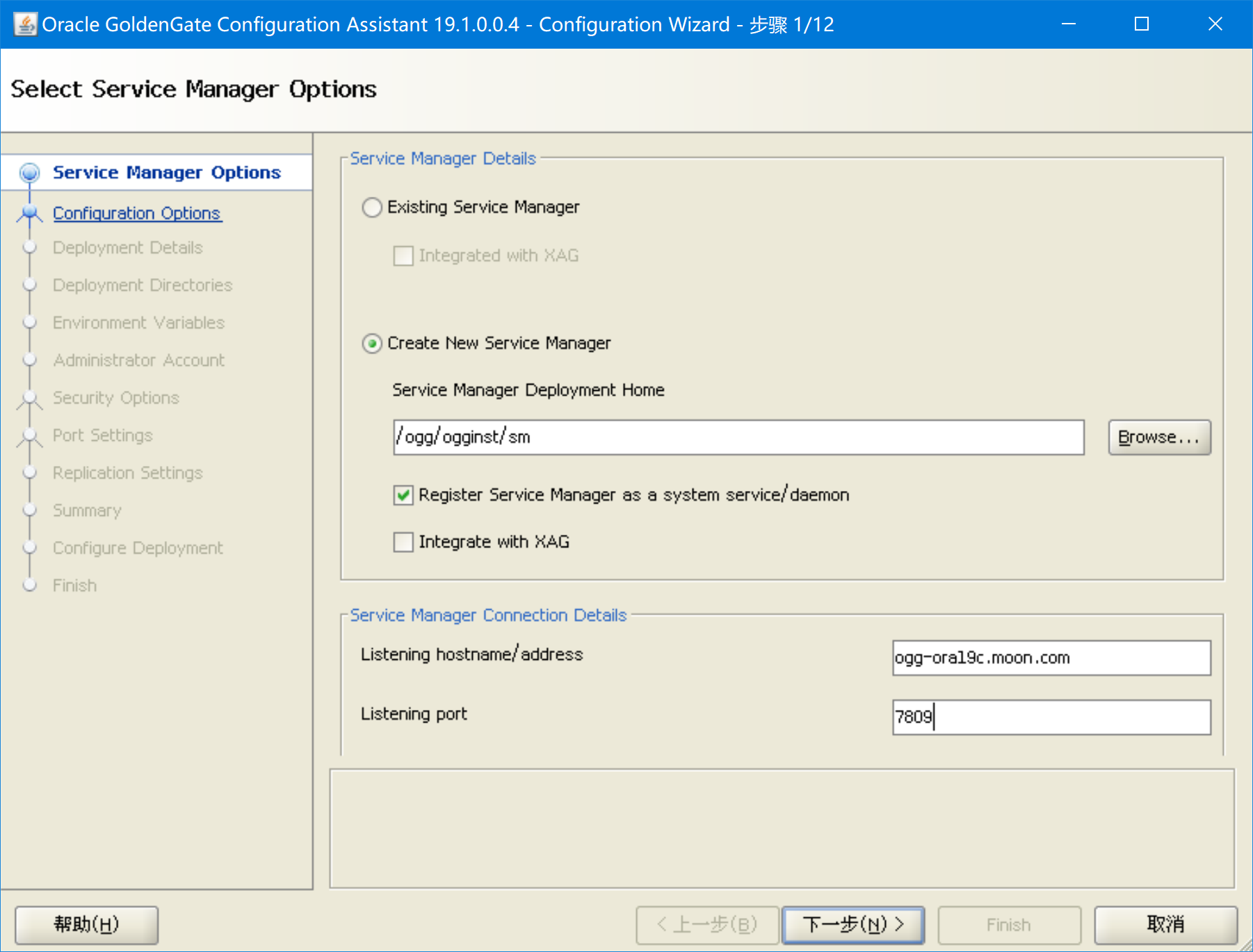Click the 'Service Manager Details' group title

pyautogui.click(x=443, y=159)
